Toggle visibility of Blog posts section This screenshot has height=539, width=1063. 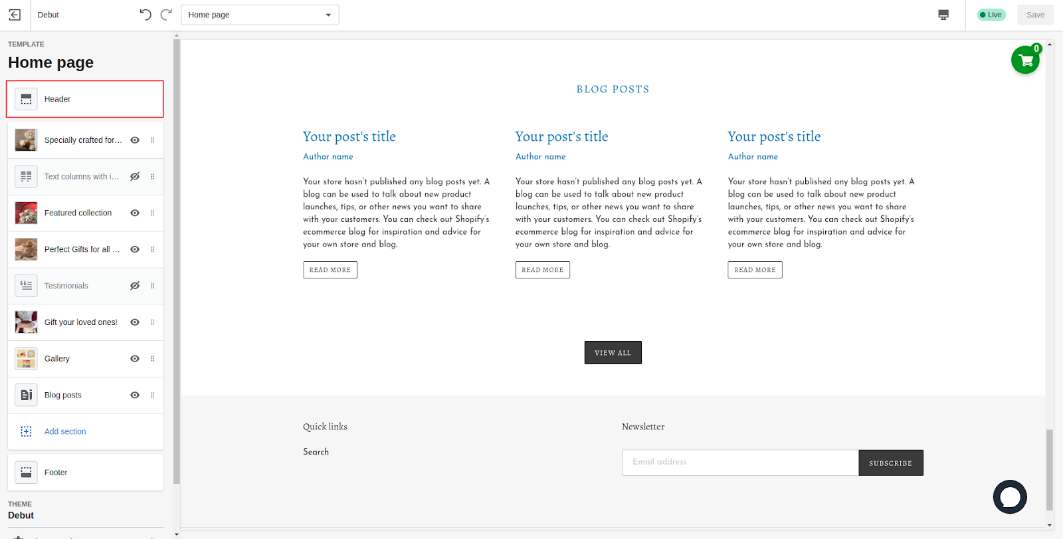tap(135, 395)
